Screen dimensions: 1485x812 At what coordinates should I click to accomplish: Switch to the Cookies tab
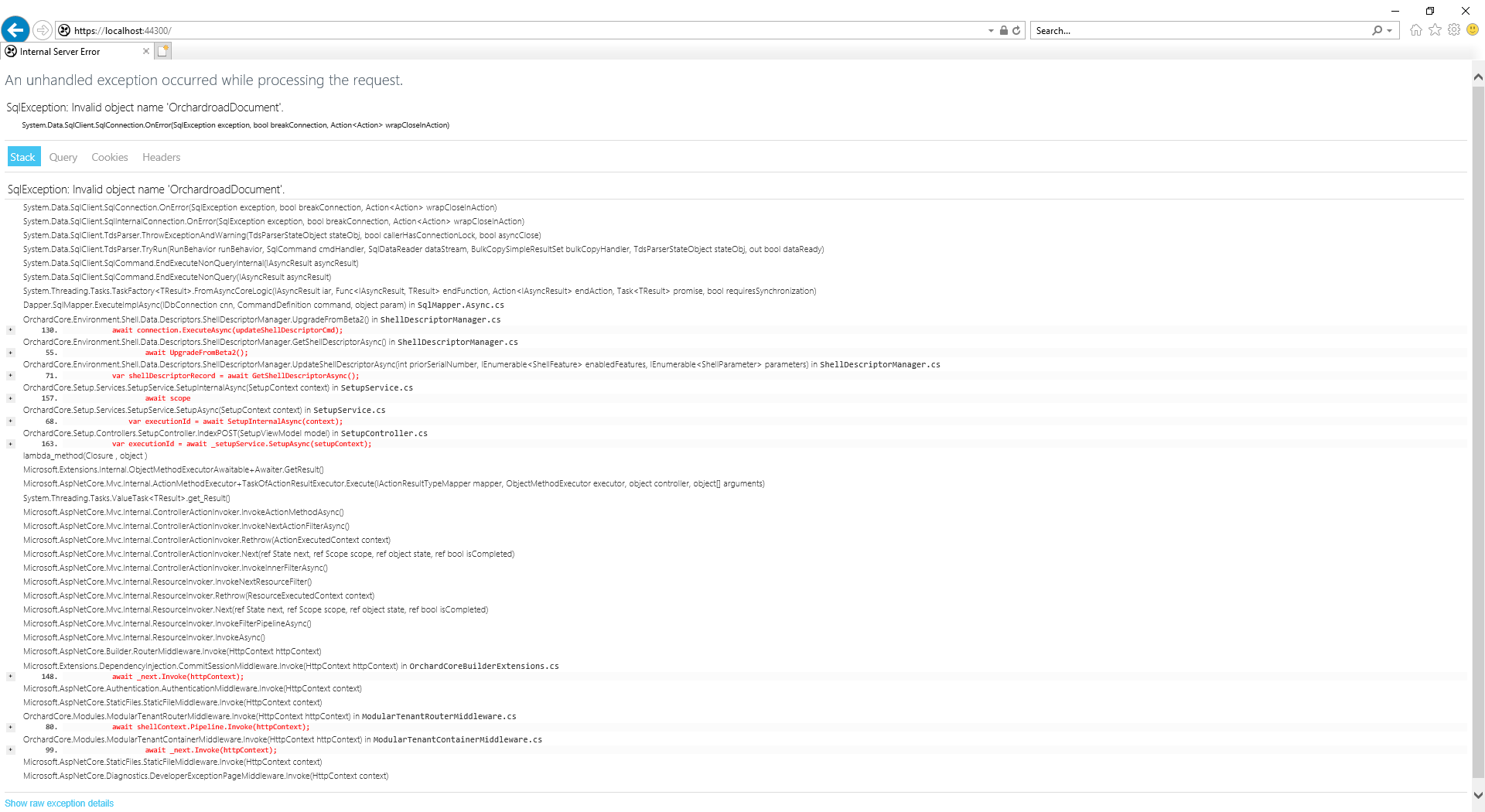pos(109,157)
